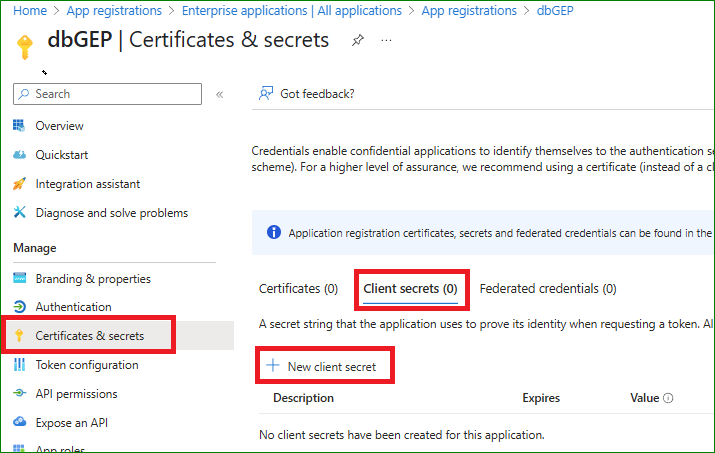Click the pin icon beside page title
Image resolution: width=715 pixels, height=453 pixels.
click(x=358, y=41)
